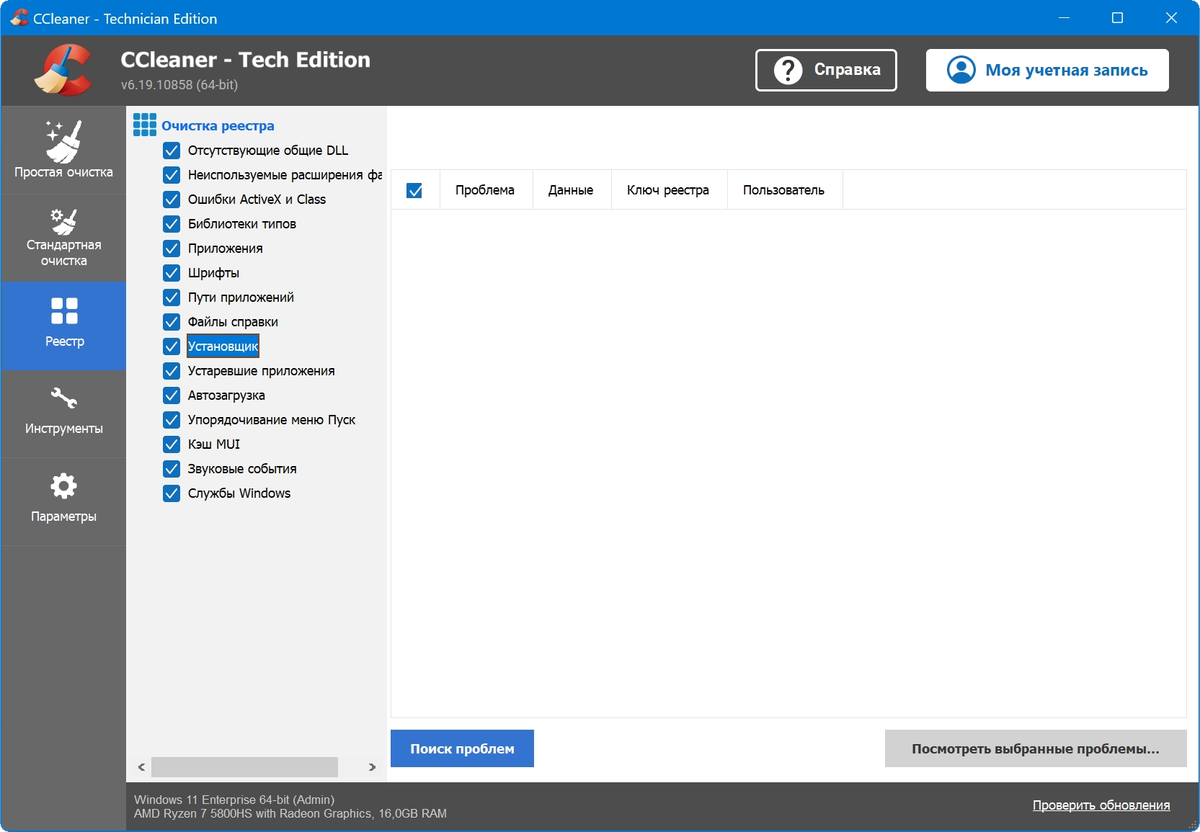Open Простая очистка section

(x=64, y=150)
